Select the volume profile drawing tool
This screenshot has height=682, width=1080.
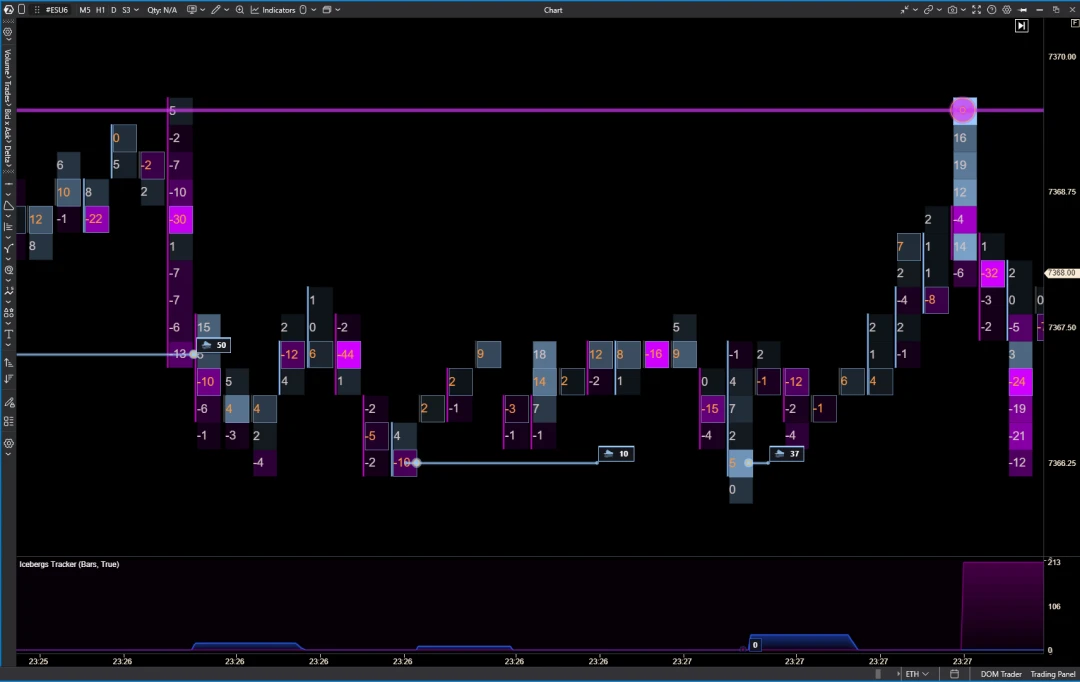click(8, 227)
